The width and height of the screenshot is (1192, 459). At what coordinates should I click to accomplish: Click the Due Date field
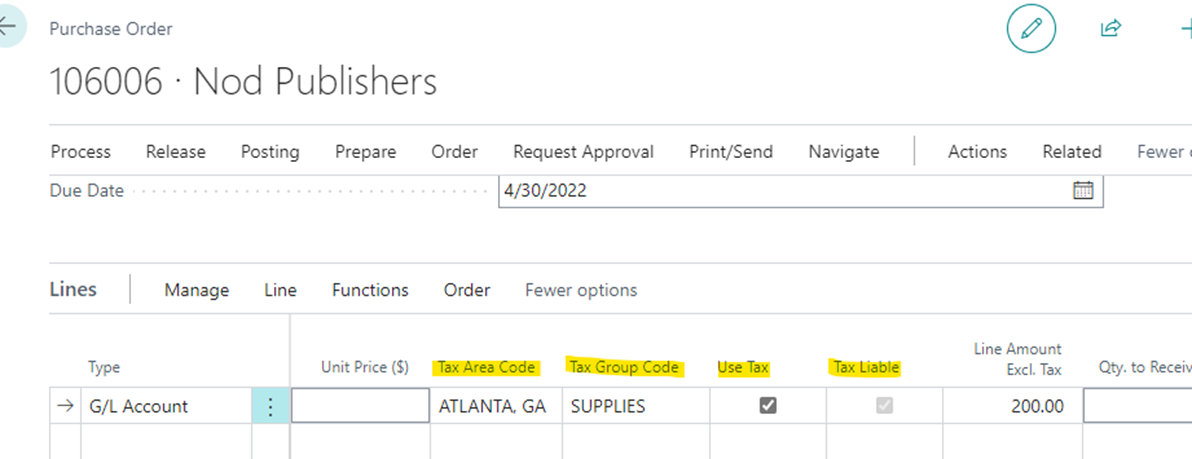pyautogui.click(x=780, y=190)
